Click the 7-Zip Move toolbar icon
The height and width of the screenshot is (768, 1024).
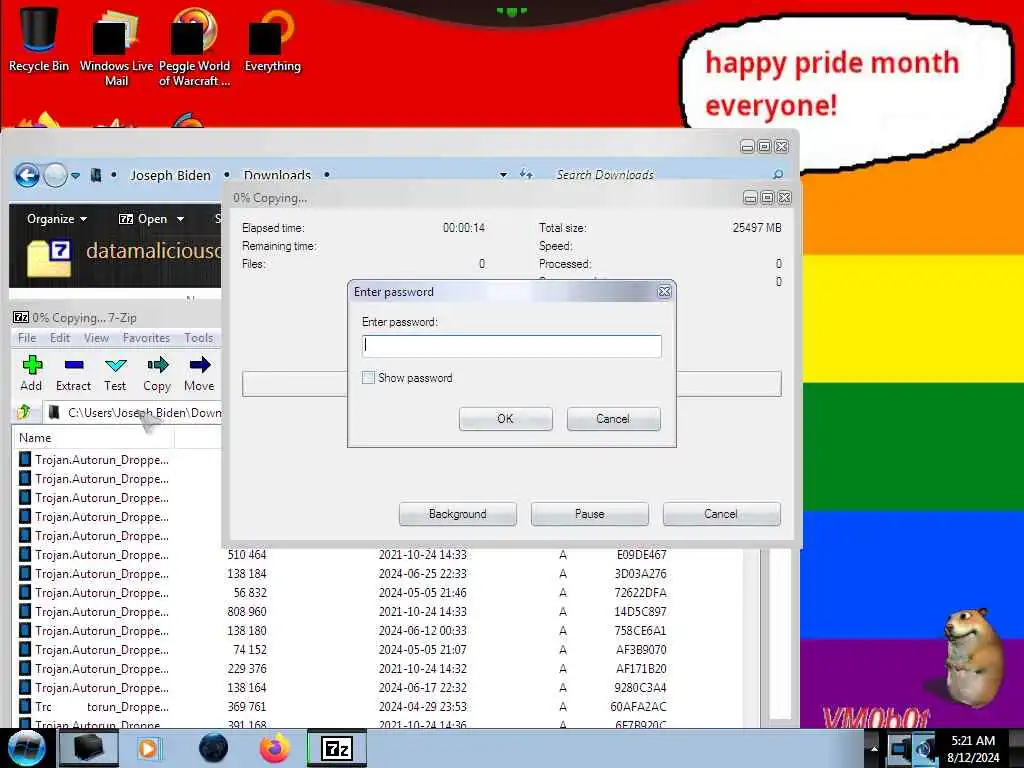click(x=199, y=374)
